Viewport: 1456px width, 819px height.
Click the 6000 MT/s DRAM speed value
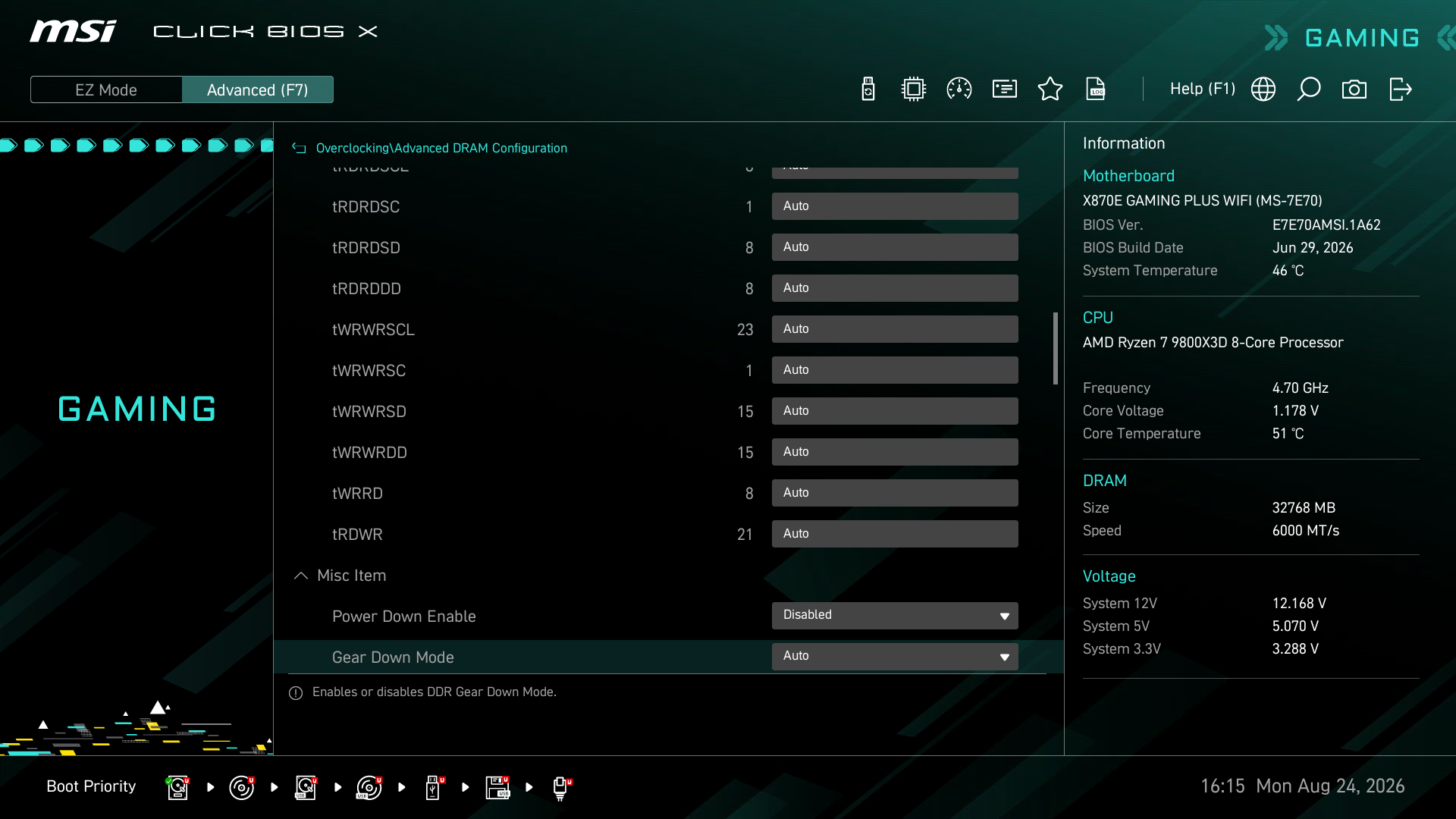(1305, 531)
